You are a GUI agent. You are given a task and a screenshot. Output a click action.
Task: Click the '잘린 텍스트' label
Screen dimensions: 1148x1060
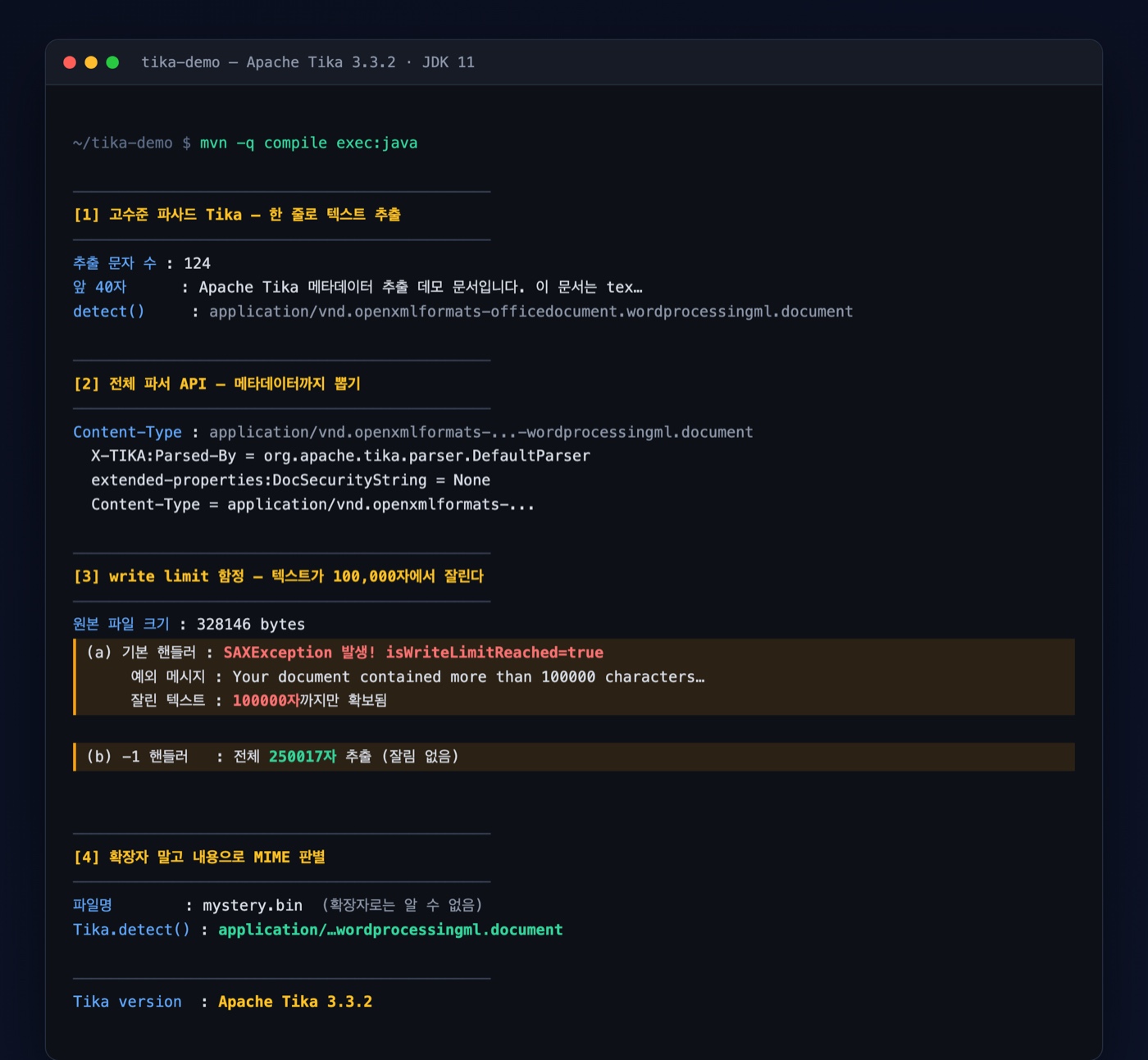(x=168, y=701)
